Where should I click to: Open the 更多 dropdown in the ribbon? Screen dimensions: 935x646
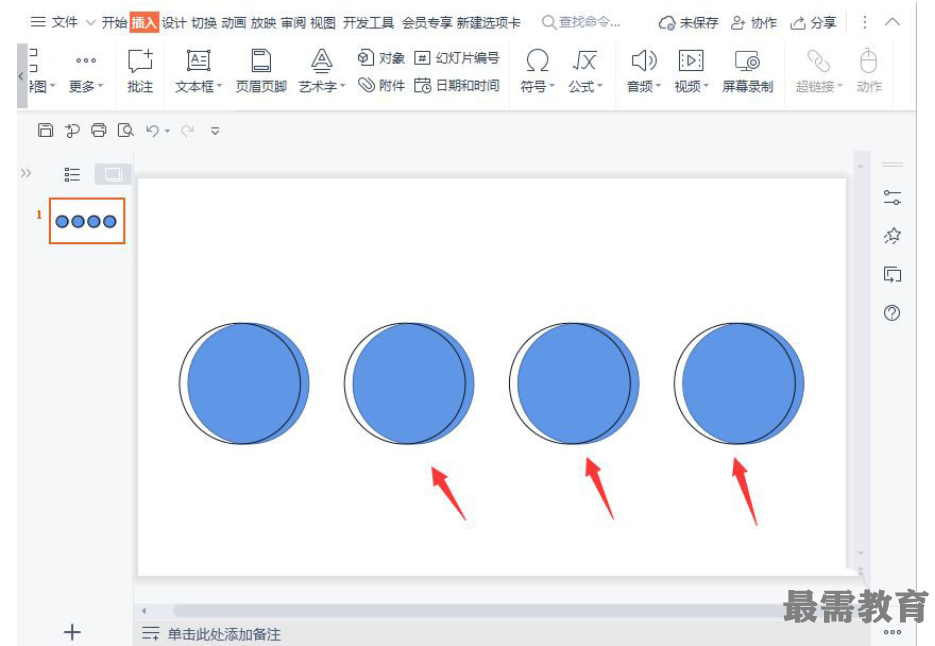(86, 73)
